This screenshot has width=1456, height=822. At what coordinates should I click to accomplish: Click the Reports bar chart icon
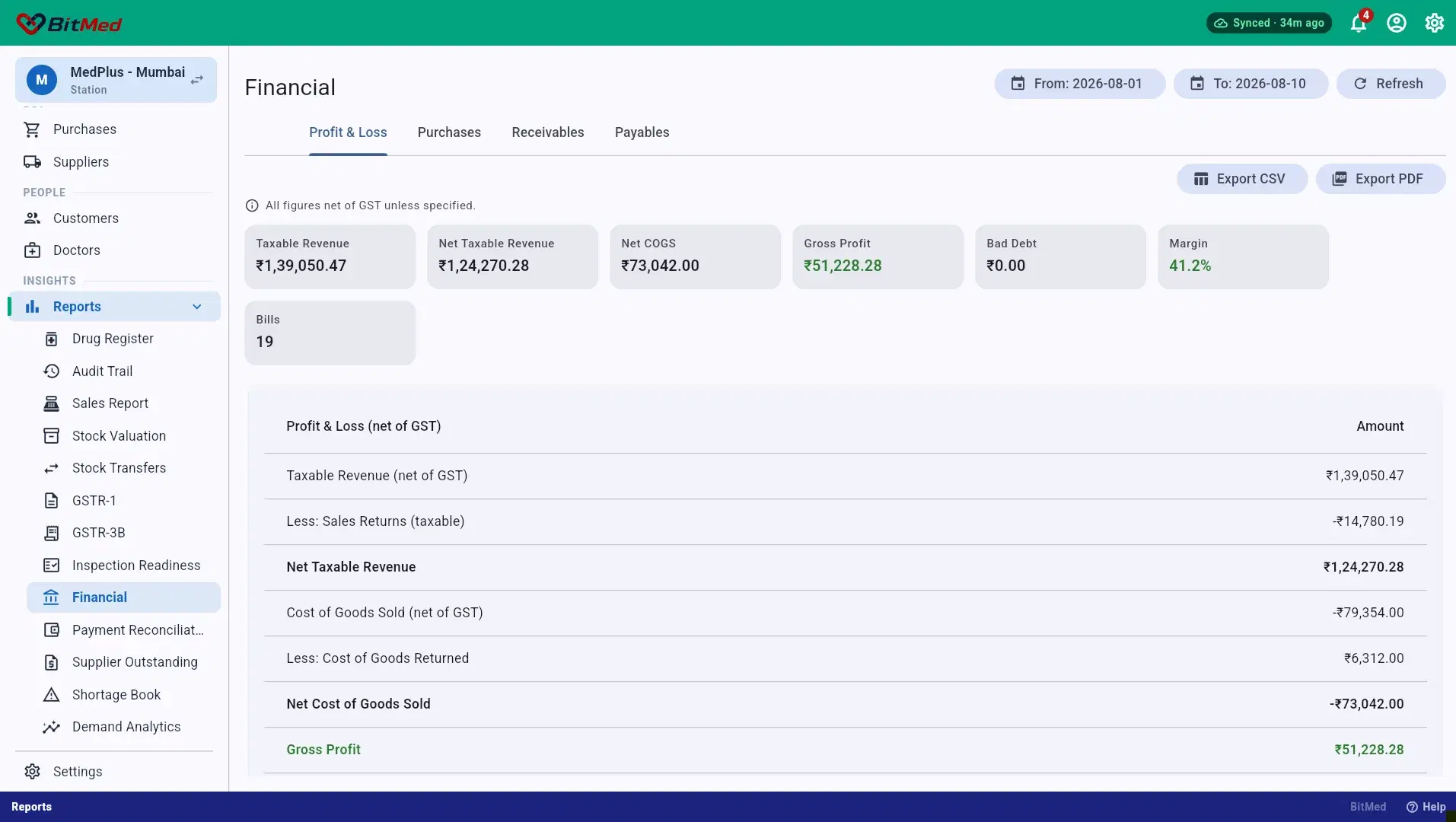pos(32,307)
